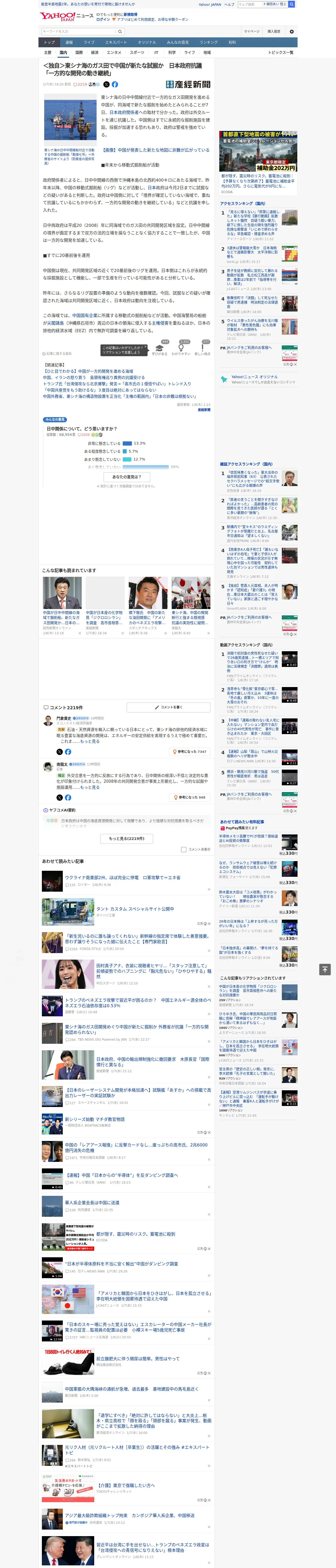Open the マイページ button

click(251, 32)
